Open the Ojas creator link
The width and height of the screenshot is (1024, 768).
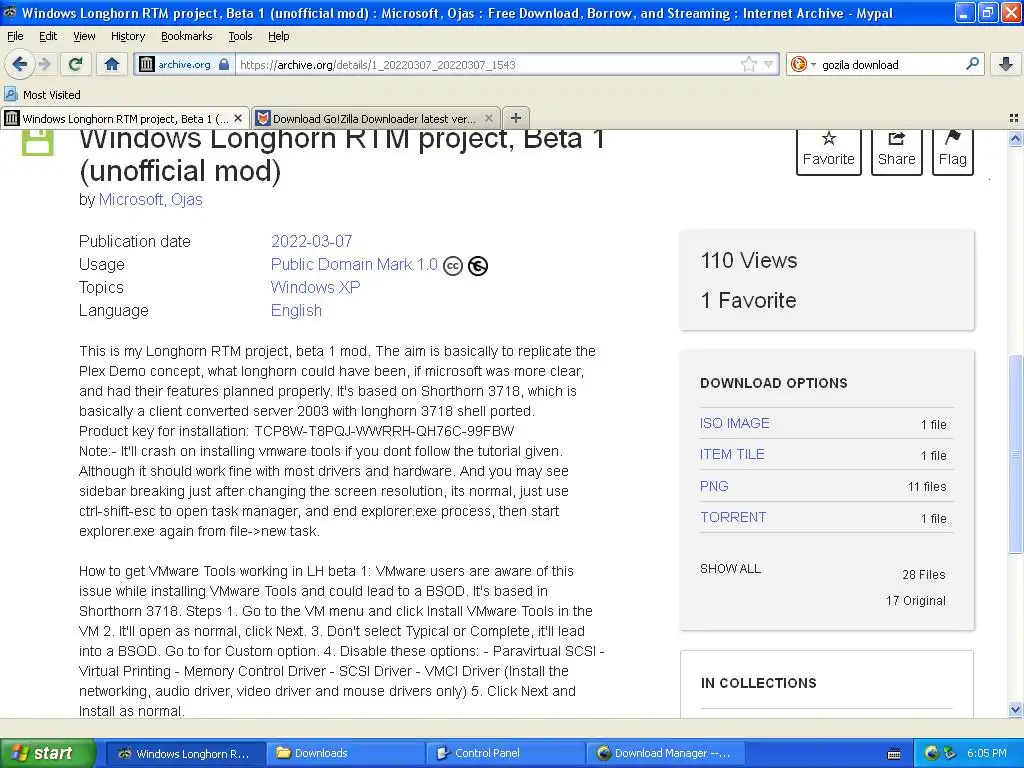187,199
